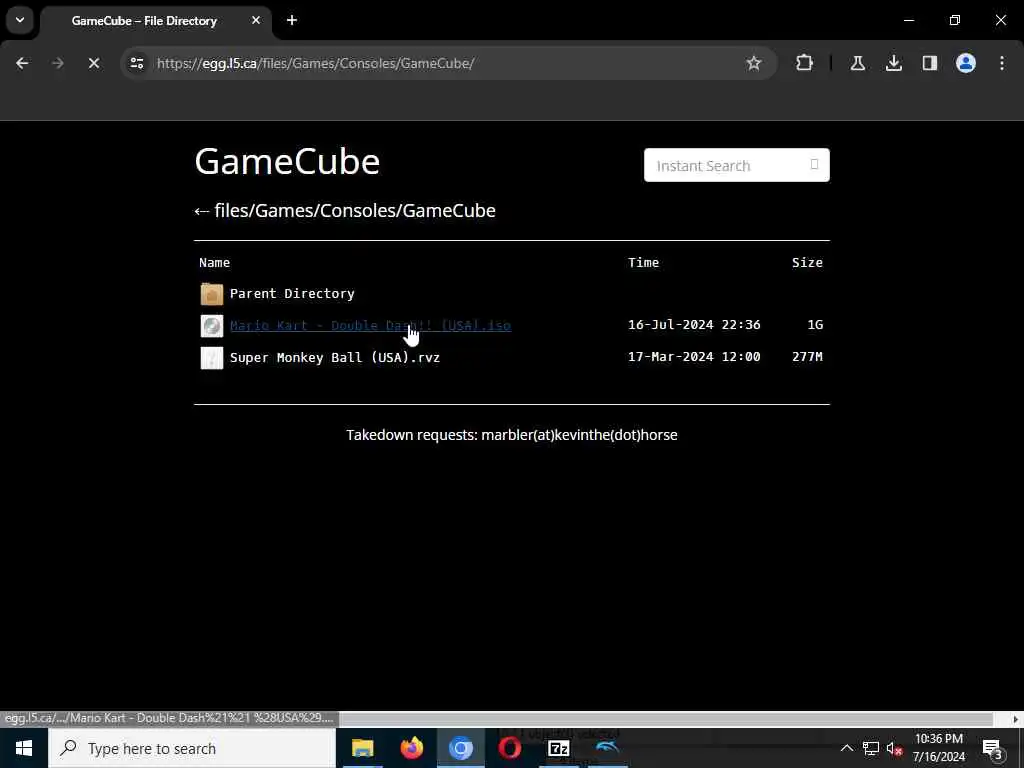Open Super Monkey Ball (USA).rvz

(335, 357)
